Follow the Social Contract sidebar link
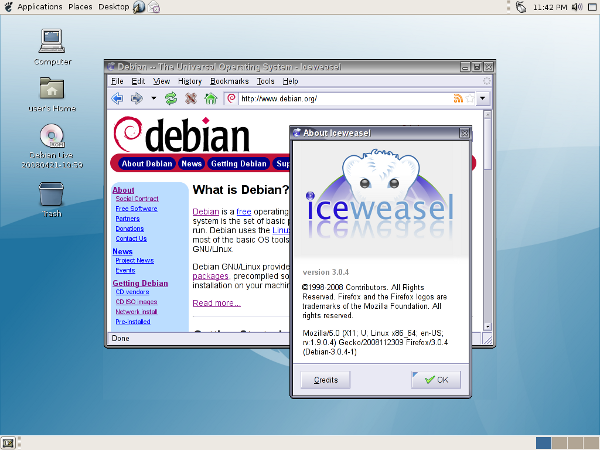The image size is (600, 450). point(136,199)
